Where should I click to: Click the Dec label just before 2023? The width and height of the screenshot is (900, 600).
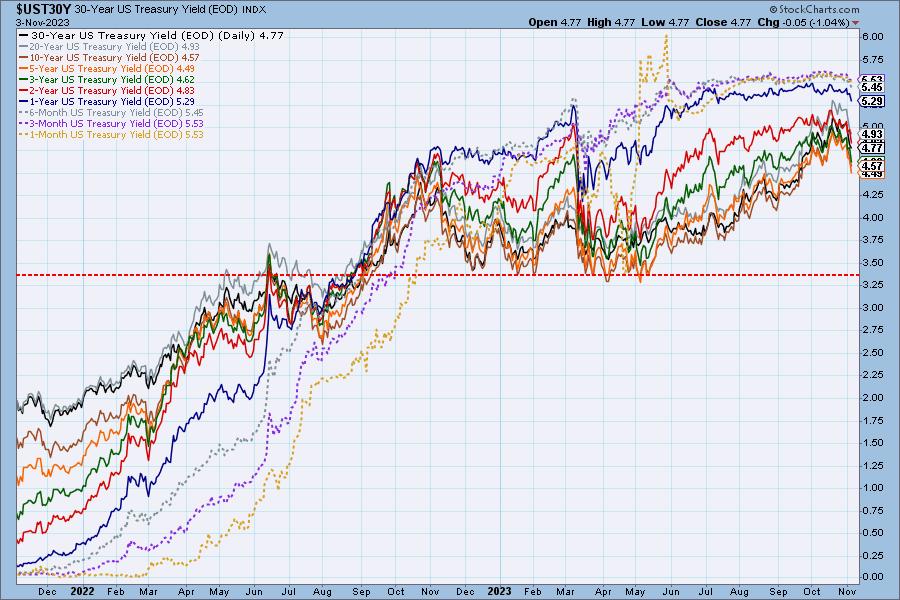click(465, 591)
